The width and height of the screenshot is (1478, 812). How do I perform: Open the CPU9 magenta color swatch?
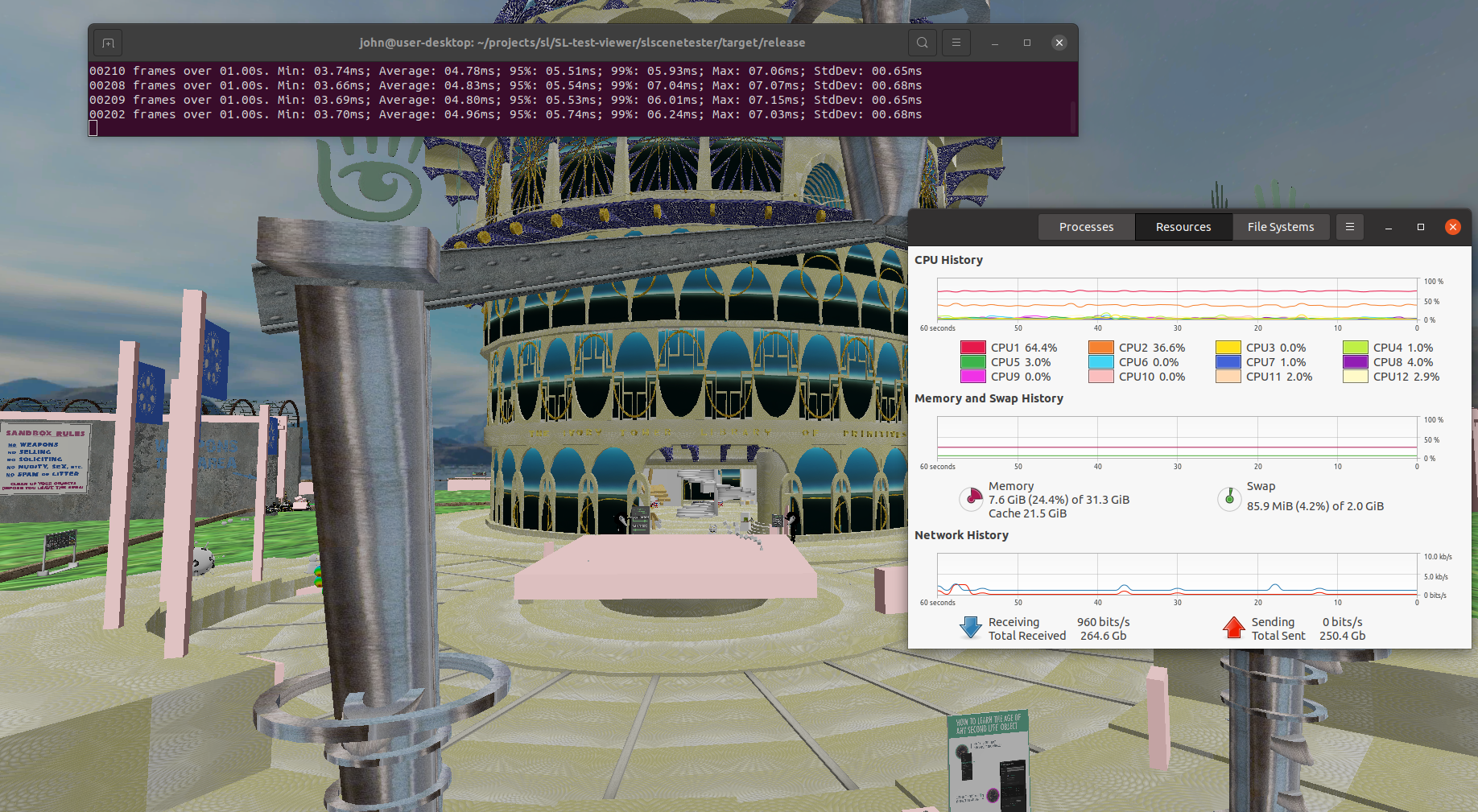click(x=973, y=377)
